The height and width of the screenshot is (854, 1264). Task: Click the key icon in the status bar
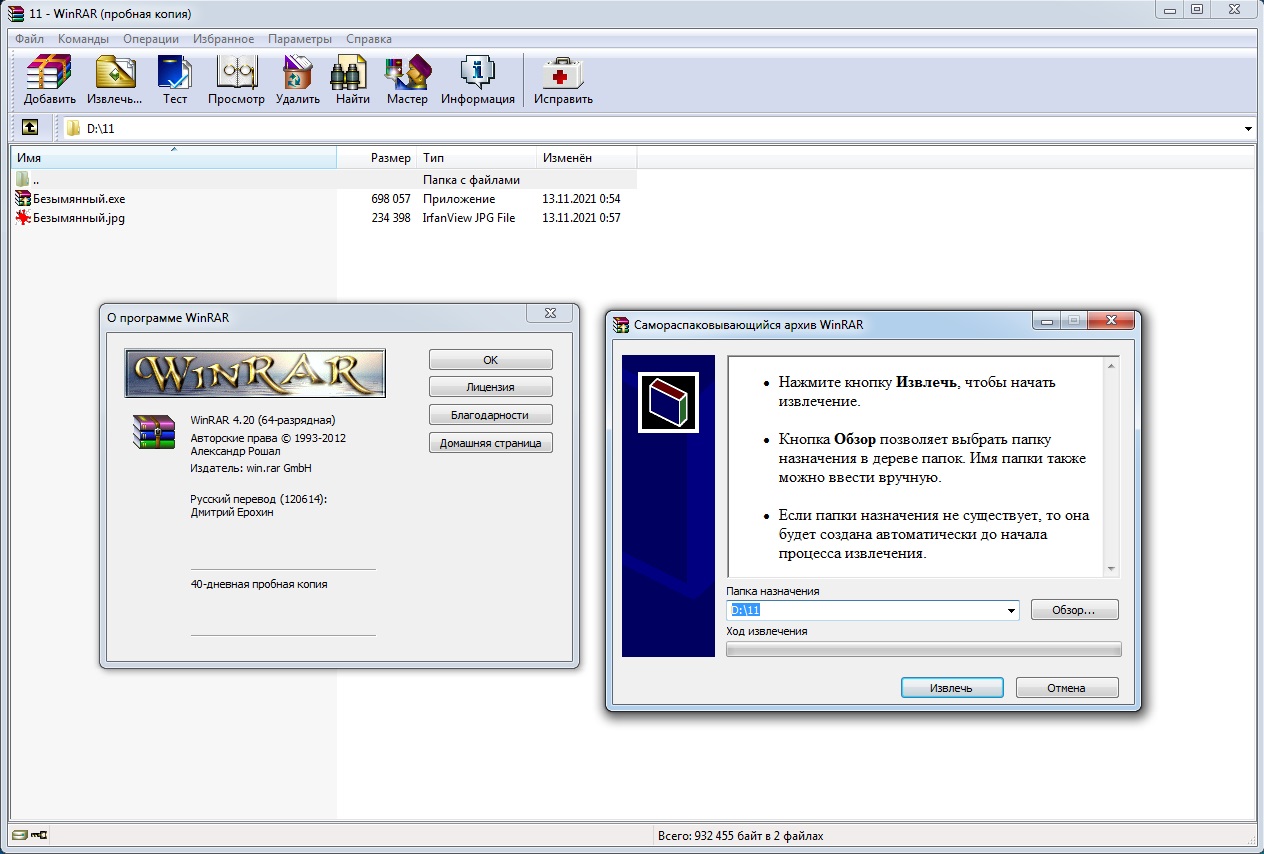pyautogui.click(x=40, y=835)
